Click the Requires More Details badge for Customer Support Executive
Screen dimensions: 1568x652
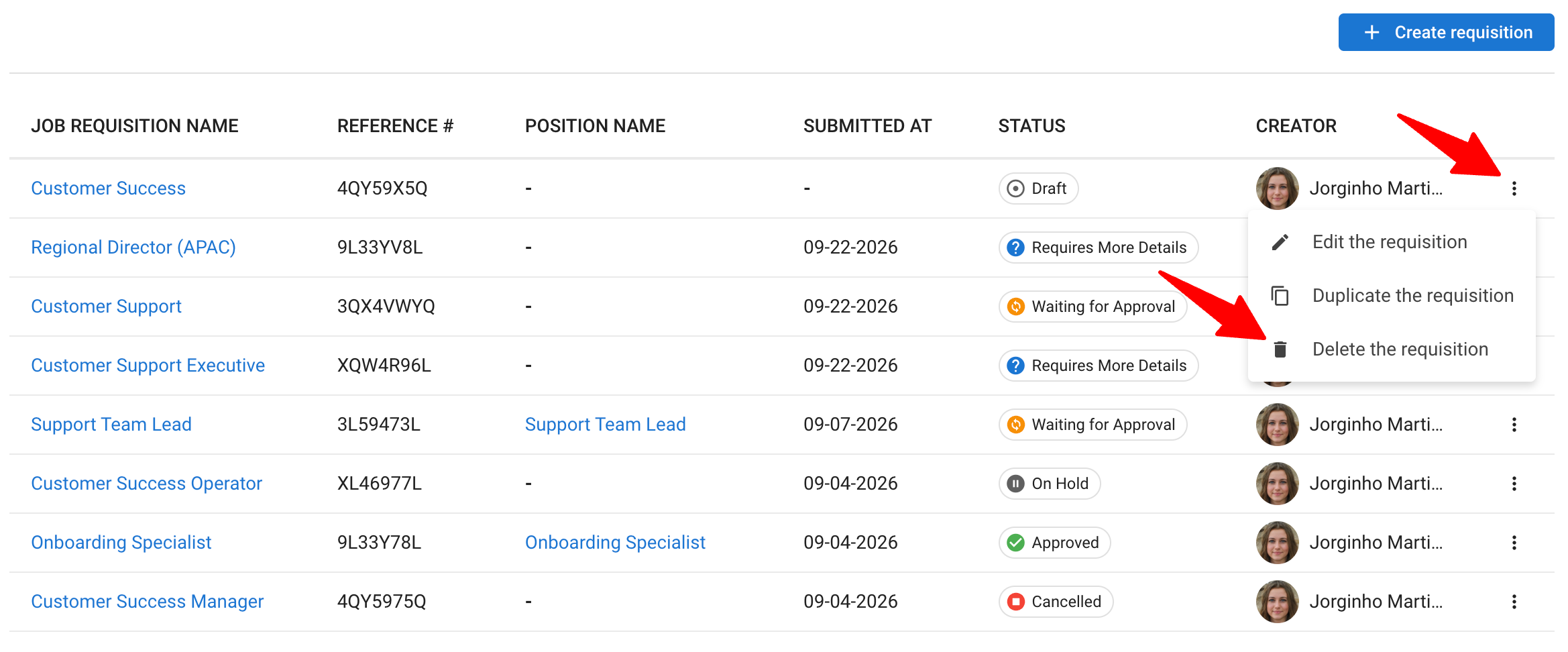coord(1098,366)
